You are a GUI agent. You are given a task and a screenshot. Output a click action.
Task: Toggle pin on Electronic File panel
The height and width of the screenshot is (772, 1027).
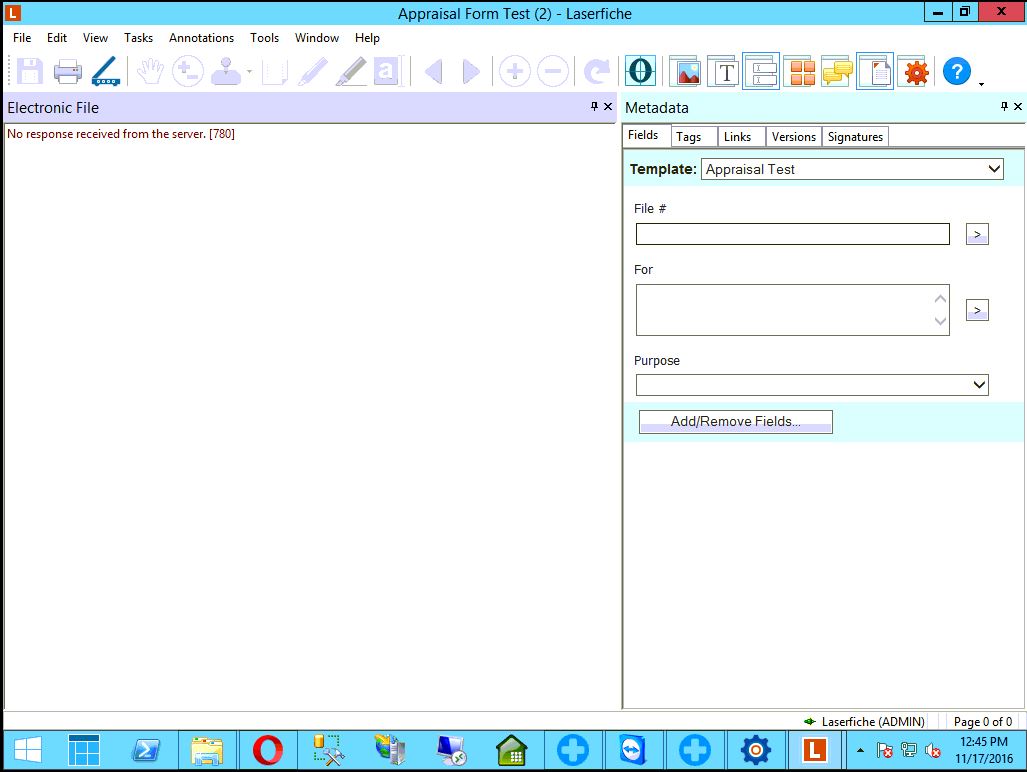tap(594, 107)
